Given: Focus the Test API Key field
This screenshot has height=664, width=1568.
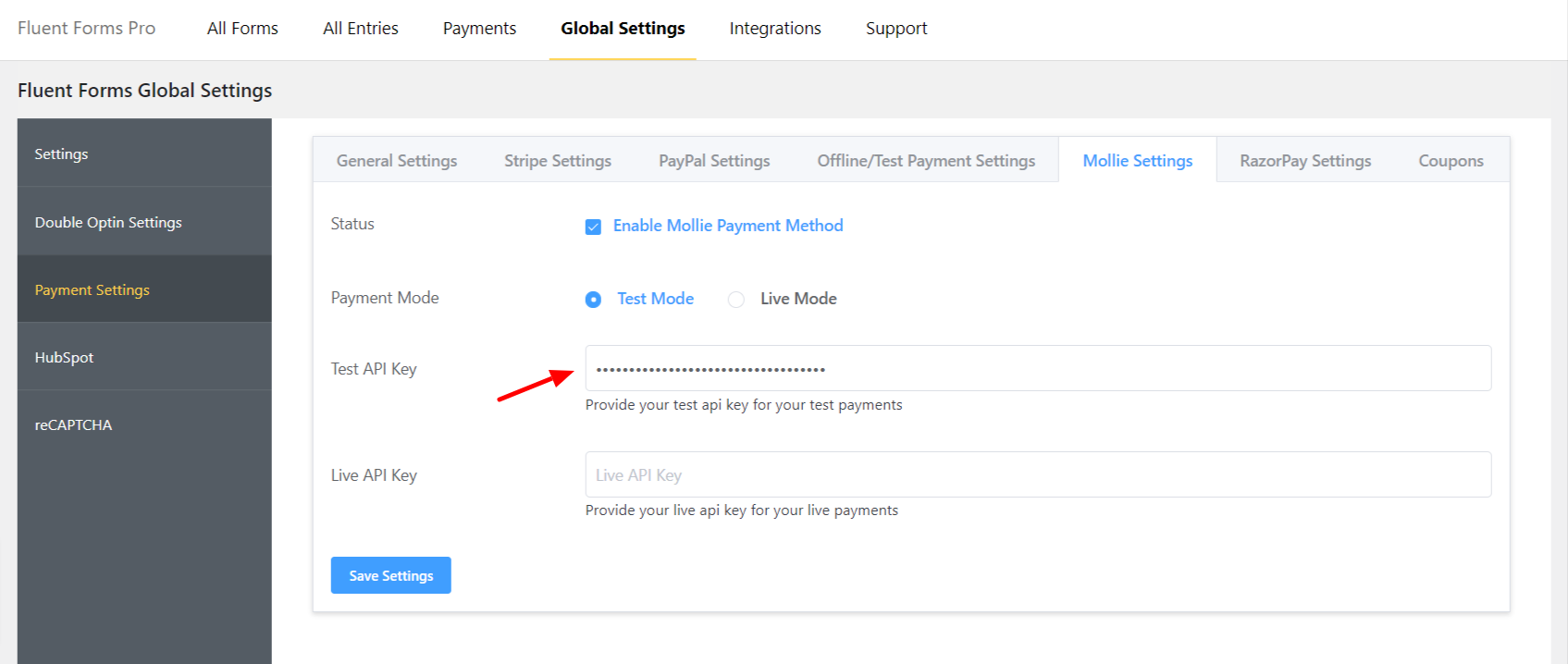Looking at the screenshot, I should (1038, 368).
